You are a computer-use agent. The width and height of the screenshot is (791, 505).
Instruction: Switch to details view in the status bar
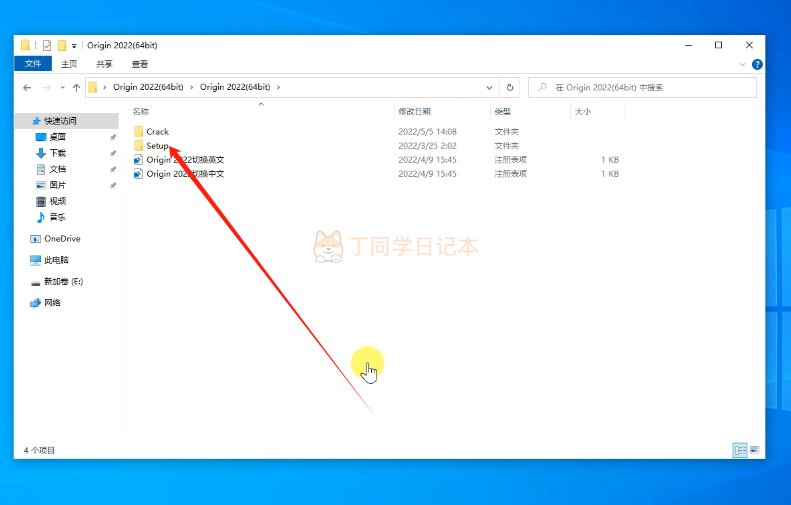click(x=740, y=450)
